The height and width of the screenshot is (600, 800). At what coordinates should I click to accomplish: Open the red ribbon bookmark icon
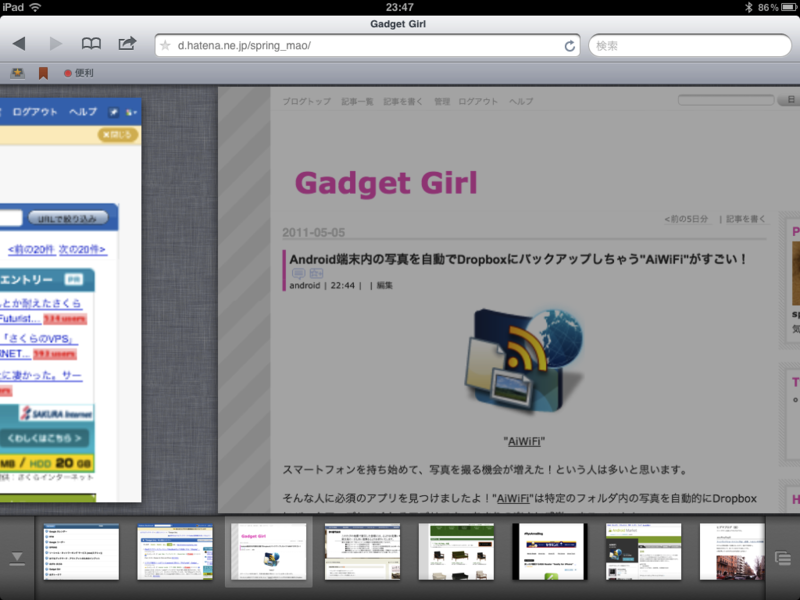[43, 73]
